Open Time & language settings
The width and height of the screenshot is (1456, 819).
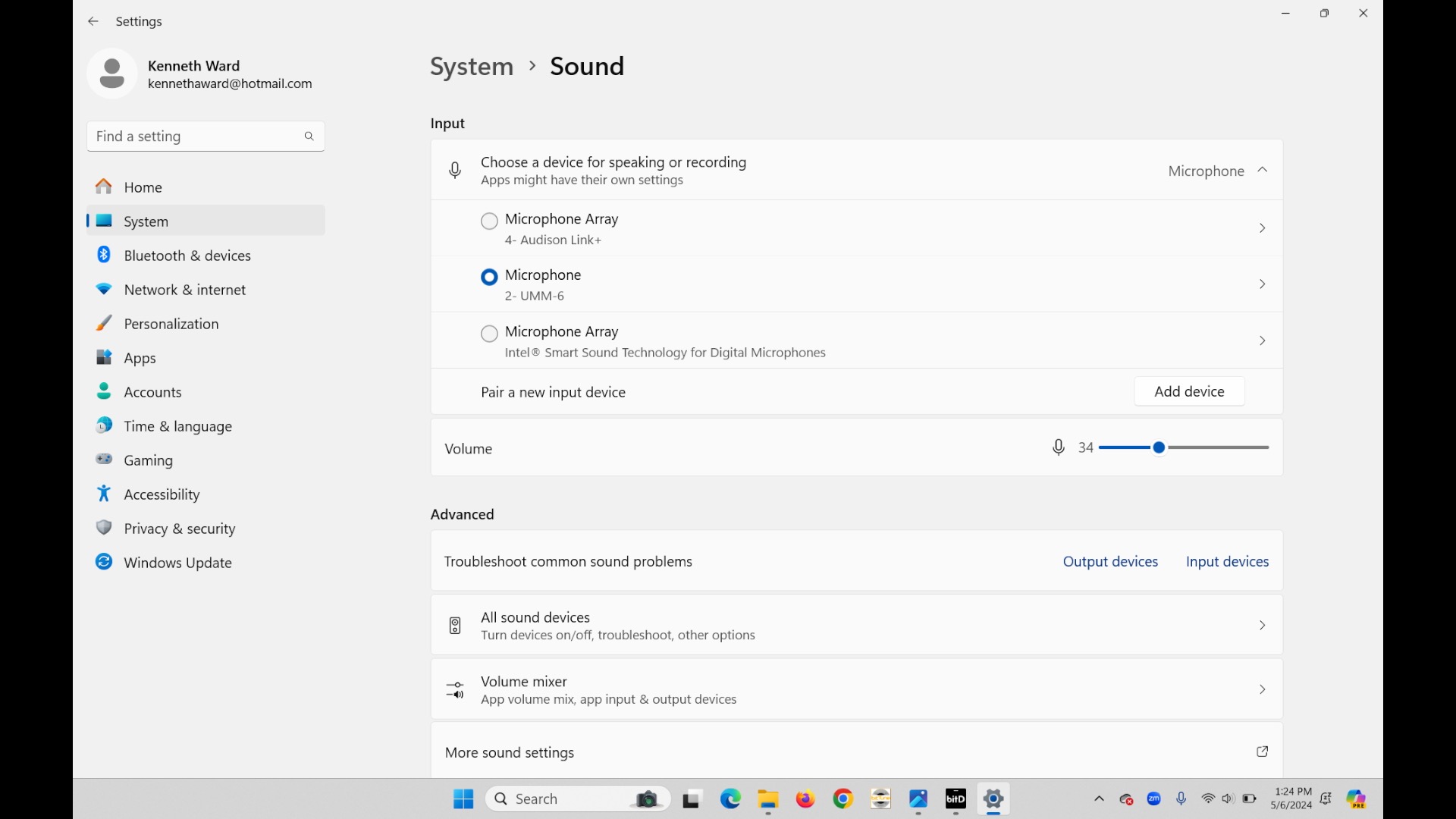tap(206, 426)
